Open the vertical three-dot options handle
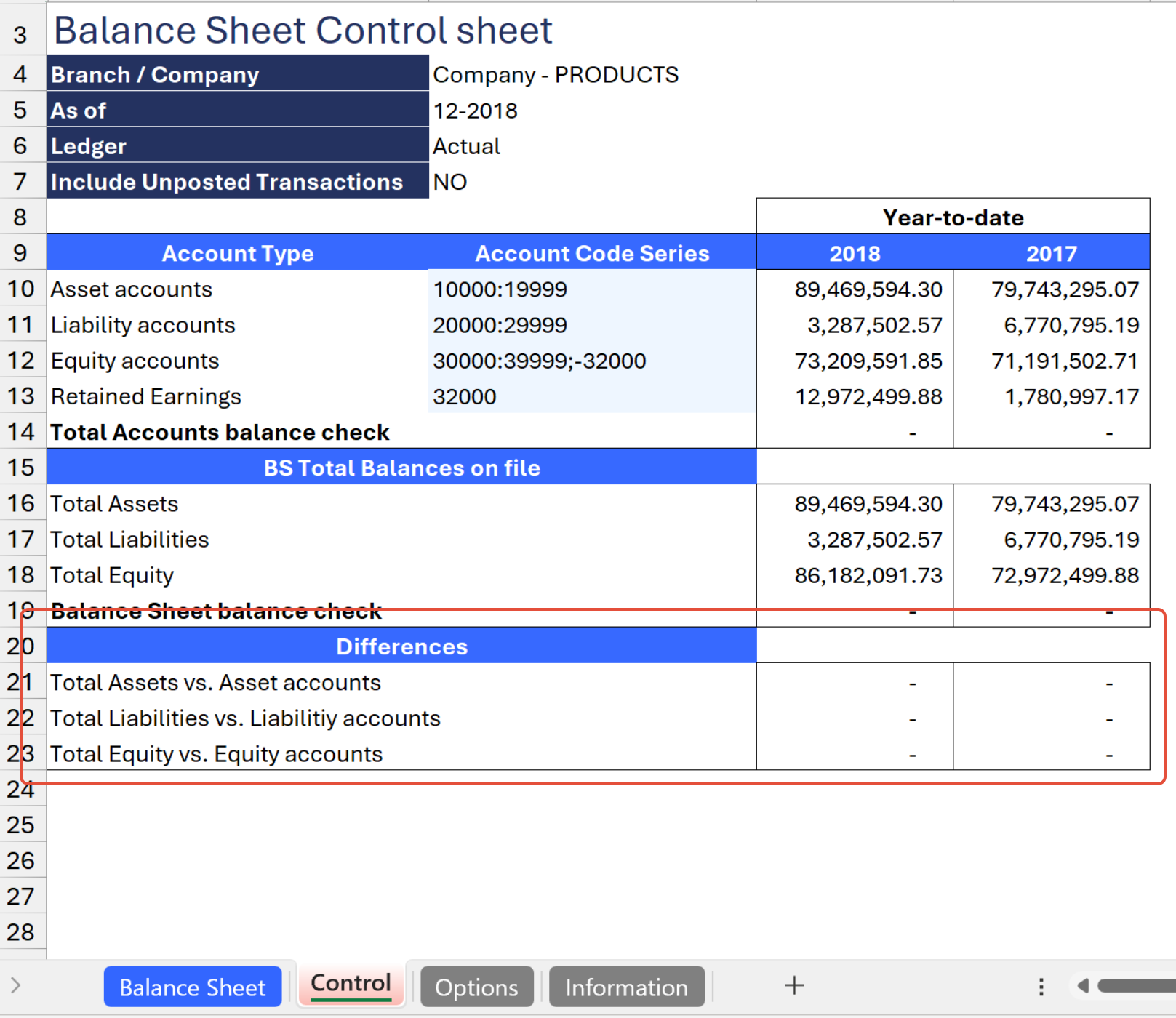 point(1041,986)
